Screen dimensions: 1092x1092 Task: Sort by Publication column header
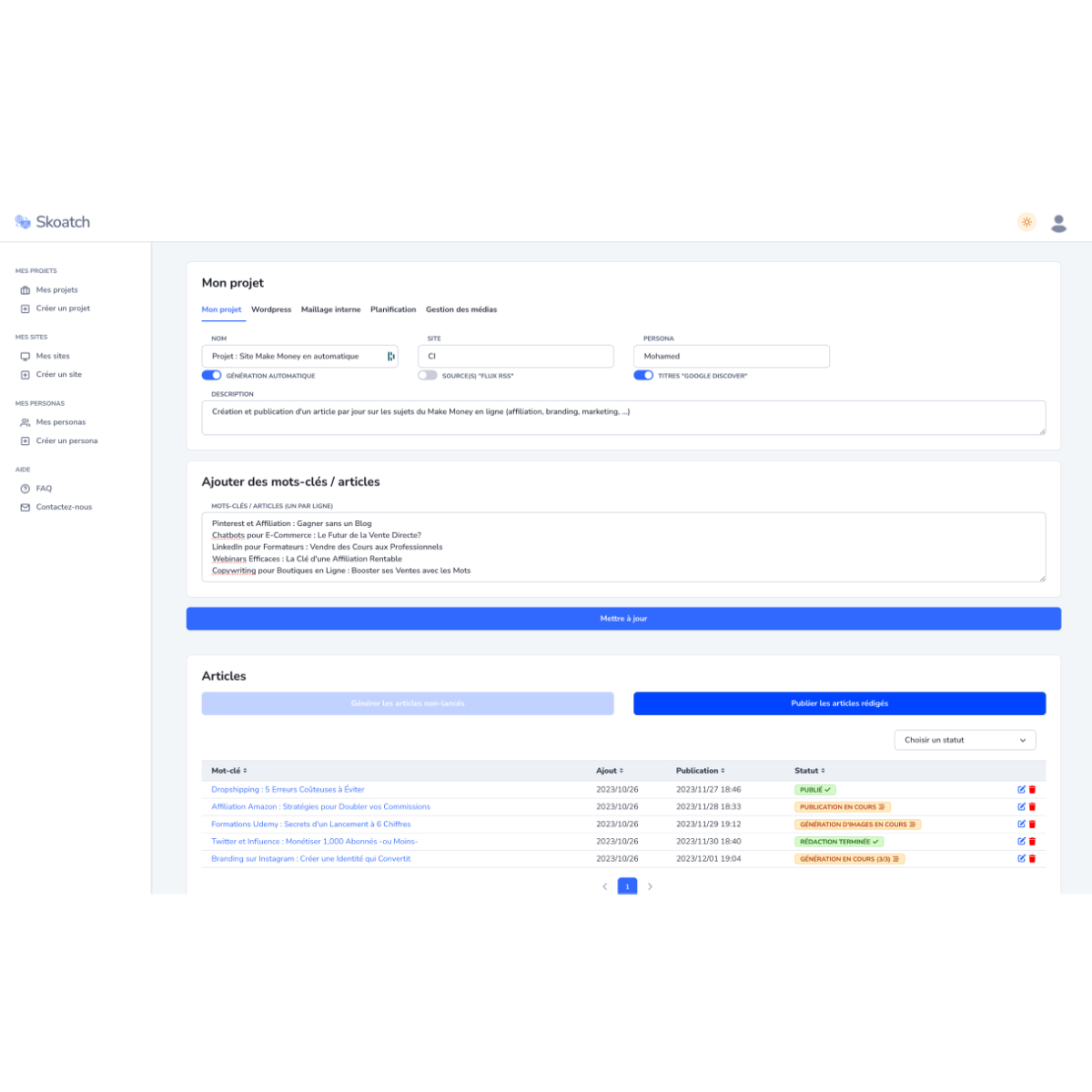coord(701,771)
